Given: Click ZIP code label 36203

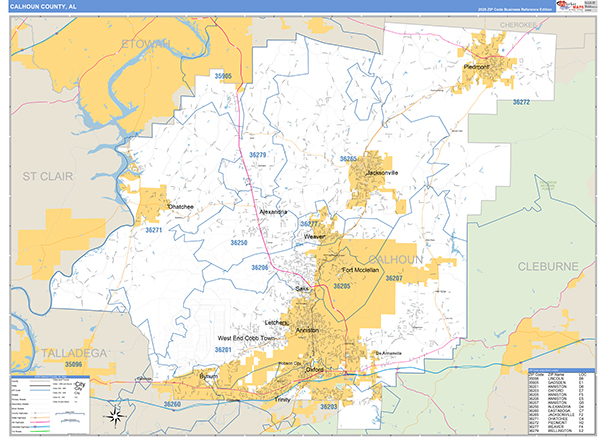Looking at the screenshot, I should pos(329,406).
